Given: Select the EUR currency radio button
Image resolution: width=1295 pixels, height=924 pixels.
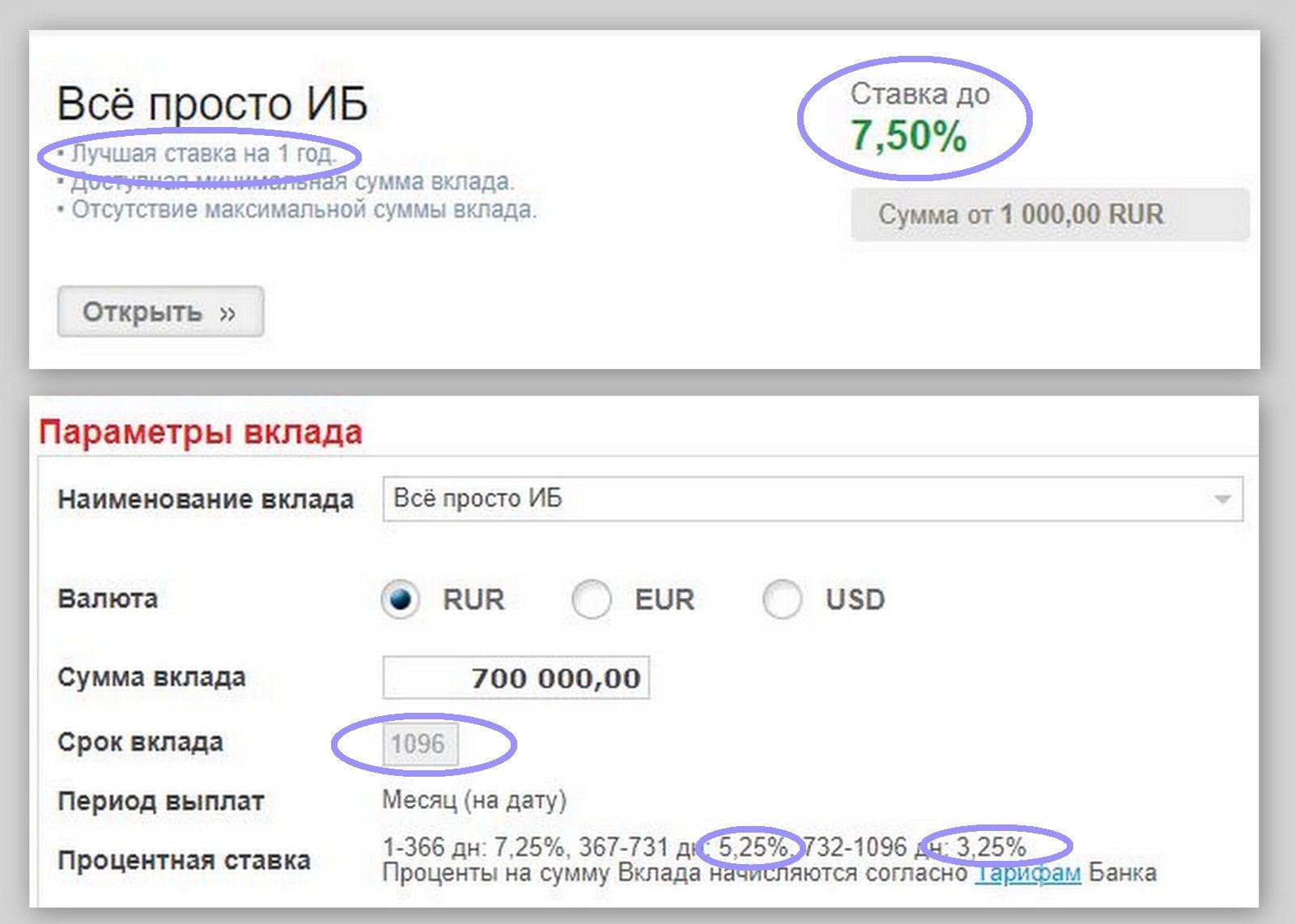Looking at the screenshot, I should (591, 600).
